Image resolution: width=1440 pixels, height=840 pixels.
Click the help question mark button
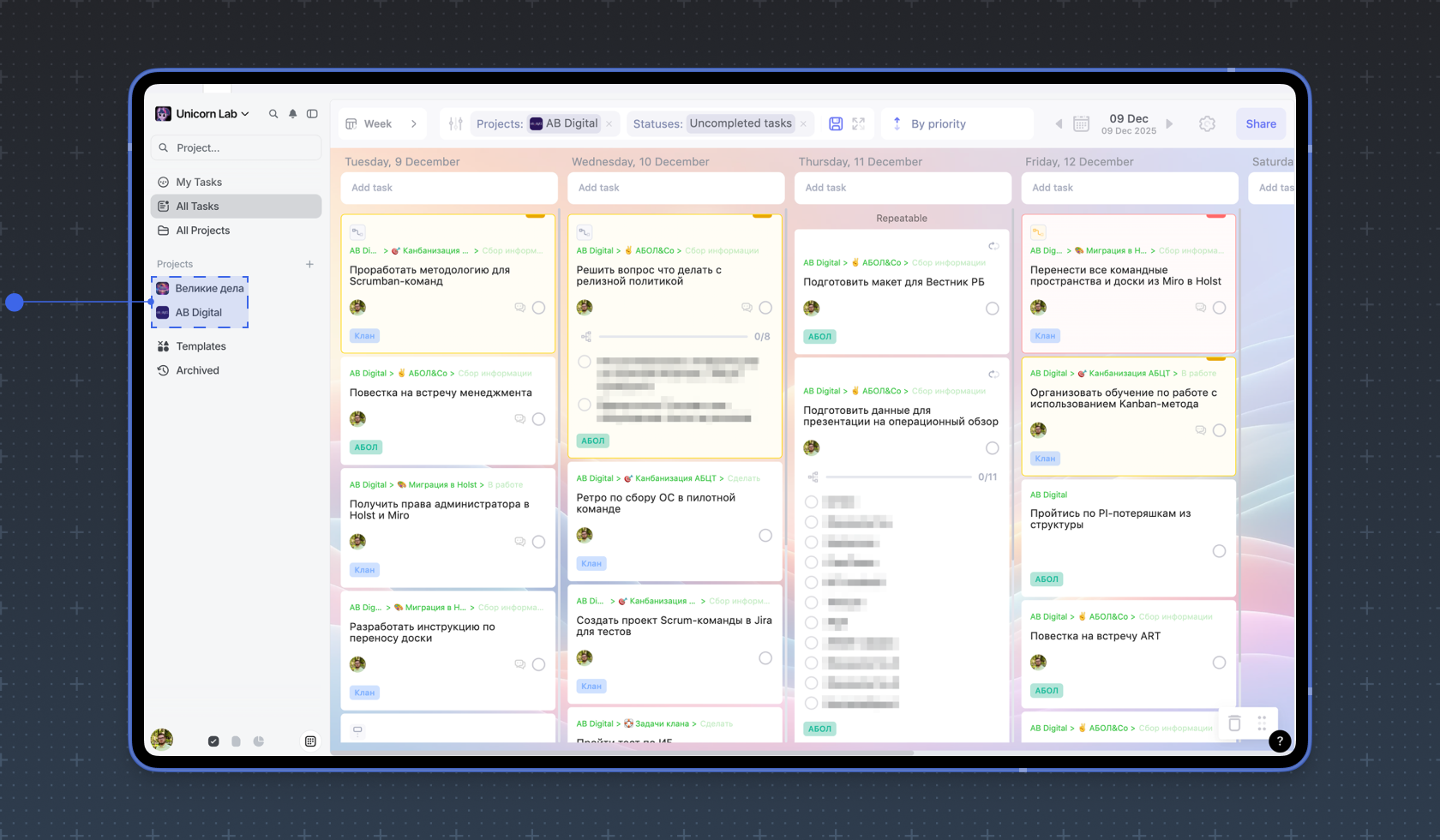tap(1279, 741)
